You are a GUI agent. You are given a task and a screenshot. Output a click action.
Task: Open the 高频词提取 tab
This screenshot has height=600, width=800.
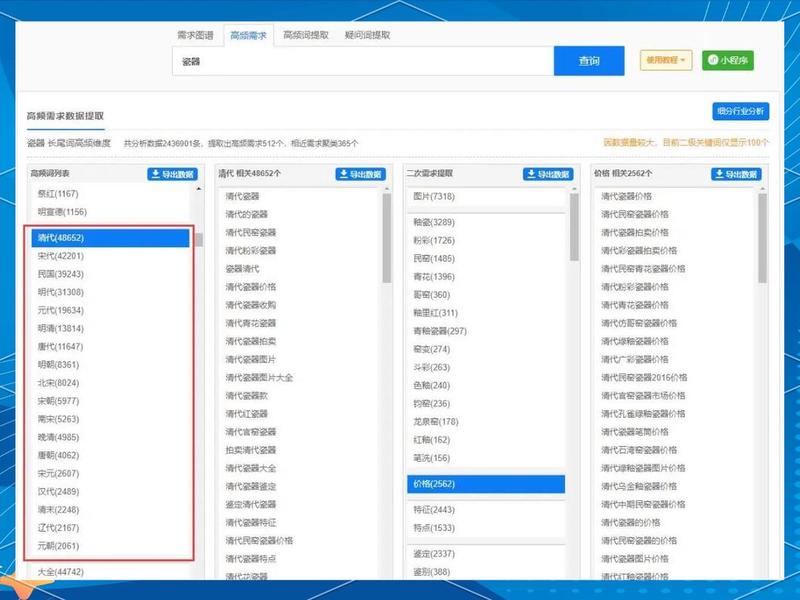coord(306,35)
